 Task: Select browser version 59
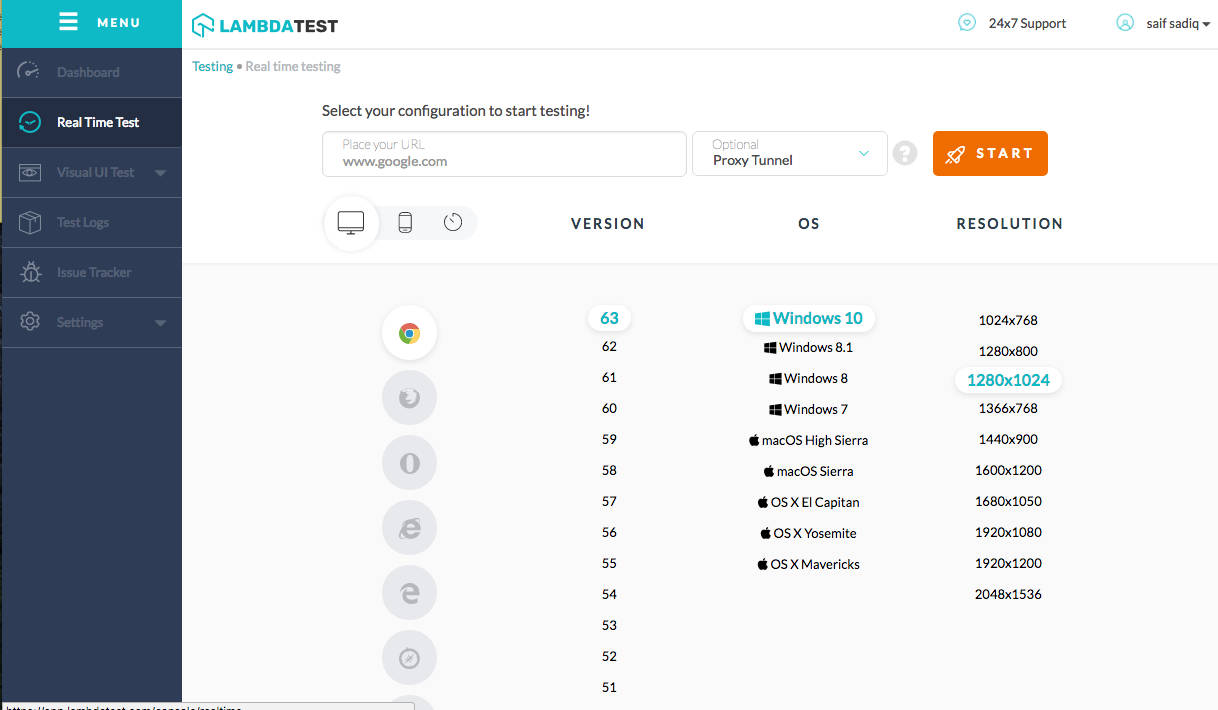[609, 439]
